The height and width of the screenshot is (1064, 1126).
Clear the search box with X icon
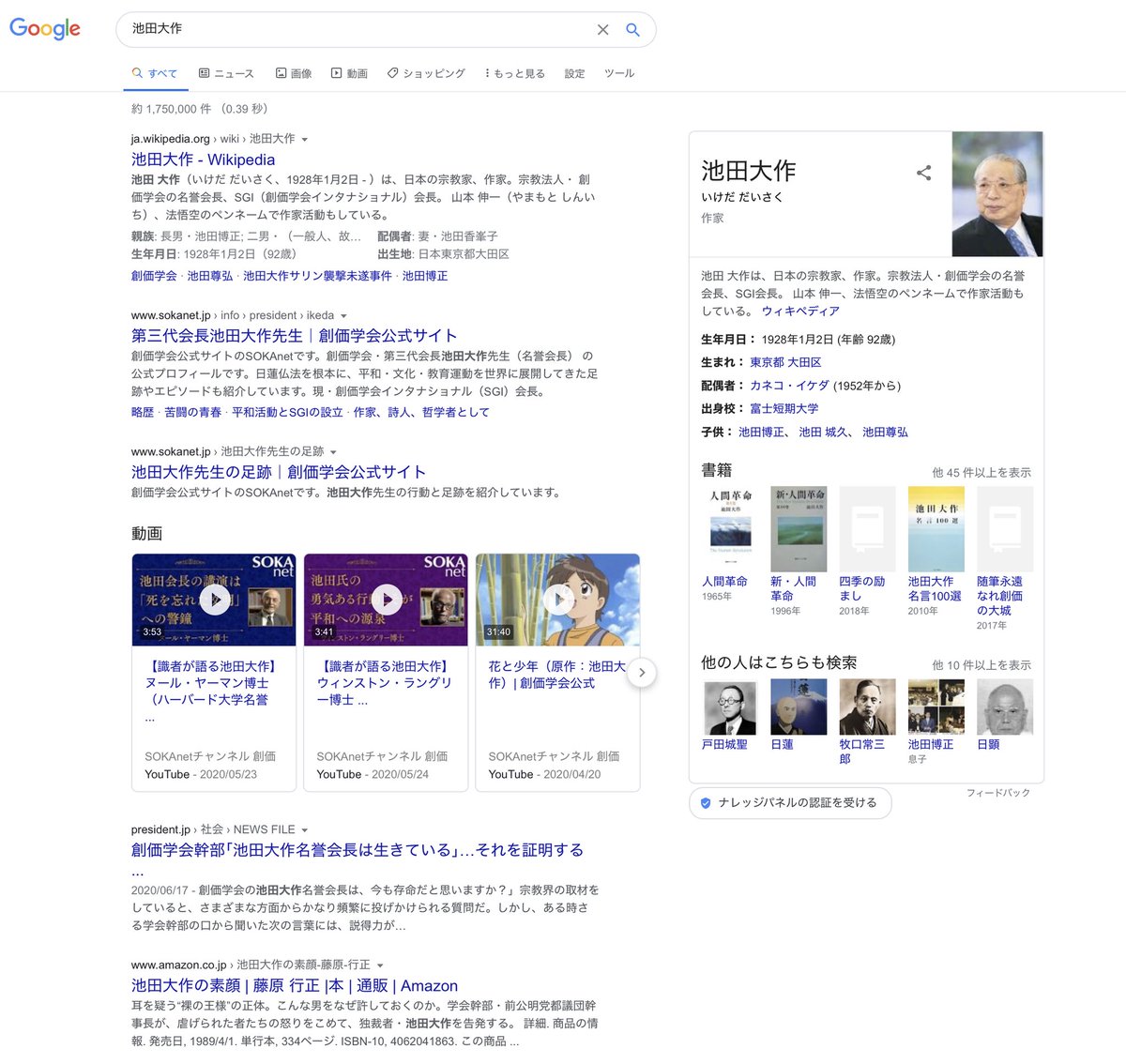(602, 30)
